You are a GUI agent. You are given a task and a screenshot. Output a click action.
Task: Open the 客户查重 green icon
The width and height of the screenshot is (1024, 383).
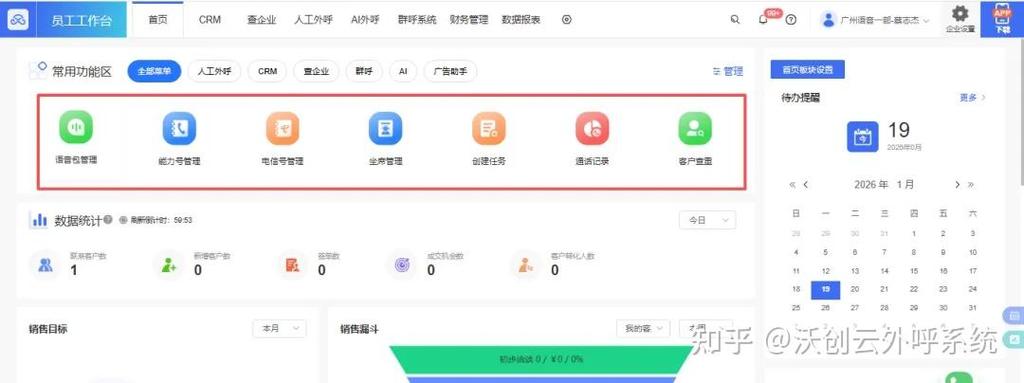click(695, 128)
